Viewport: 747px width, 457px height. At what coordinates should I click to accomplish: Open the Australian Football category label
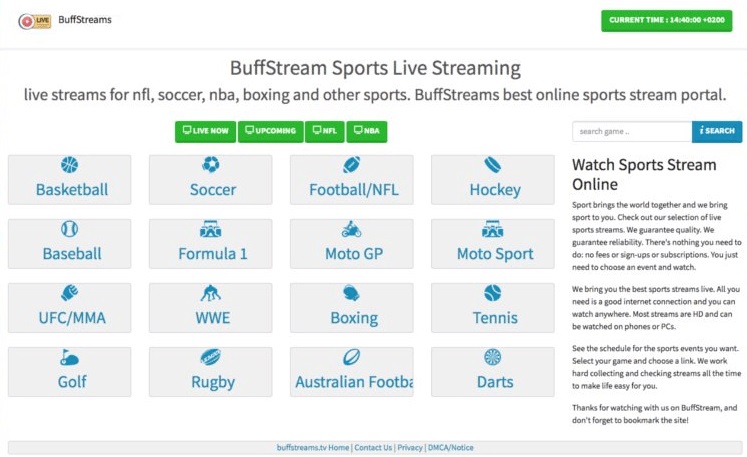pyautogui.click(x=354, y=382)
